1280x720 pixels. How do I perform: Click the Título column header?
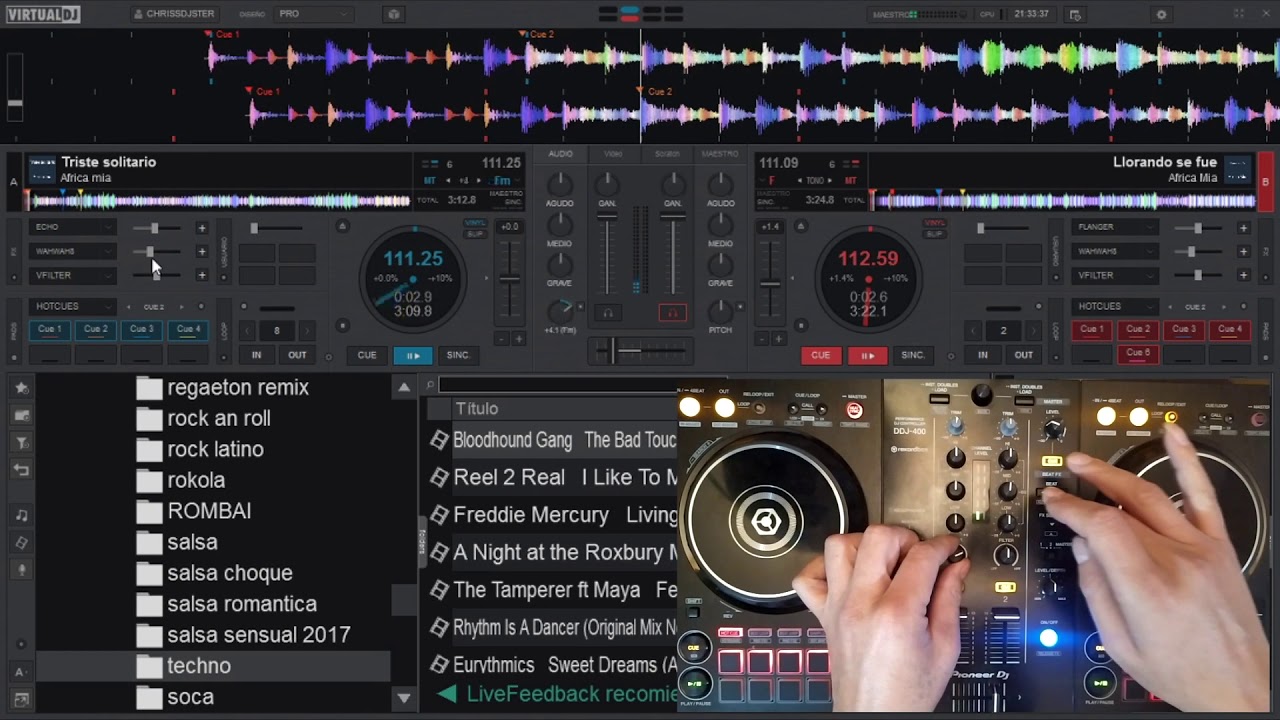point(477,408)
